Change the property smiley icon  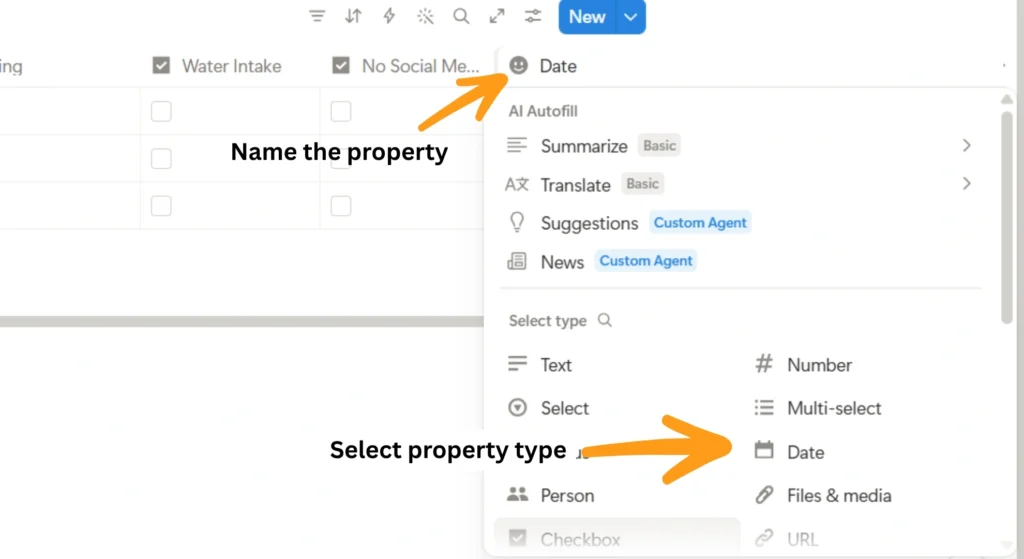[x=519, y=65]
